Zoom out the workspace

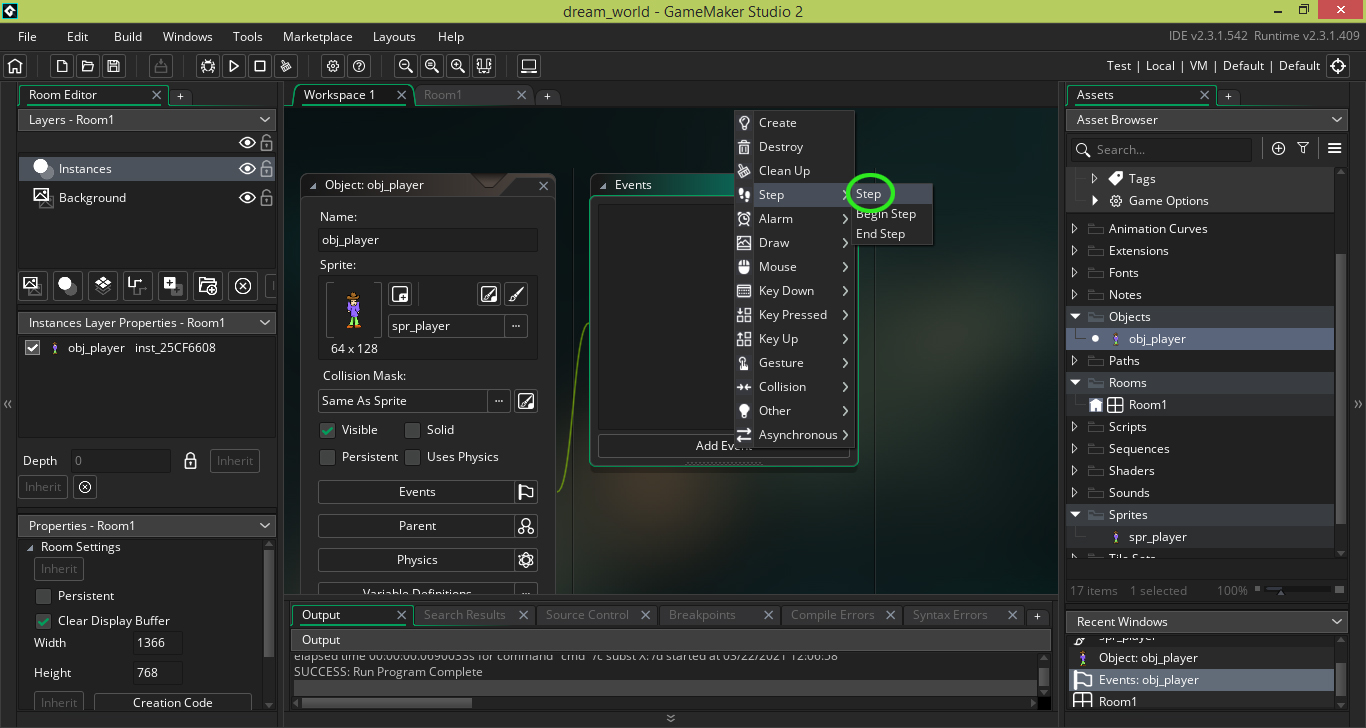(406, 66)
